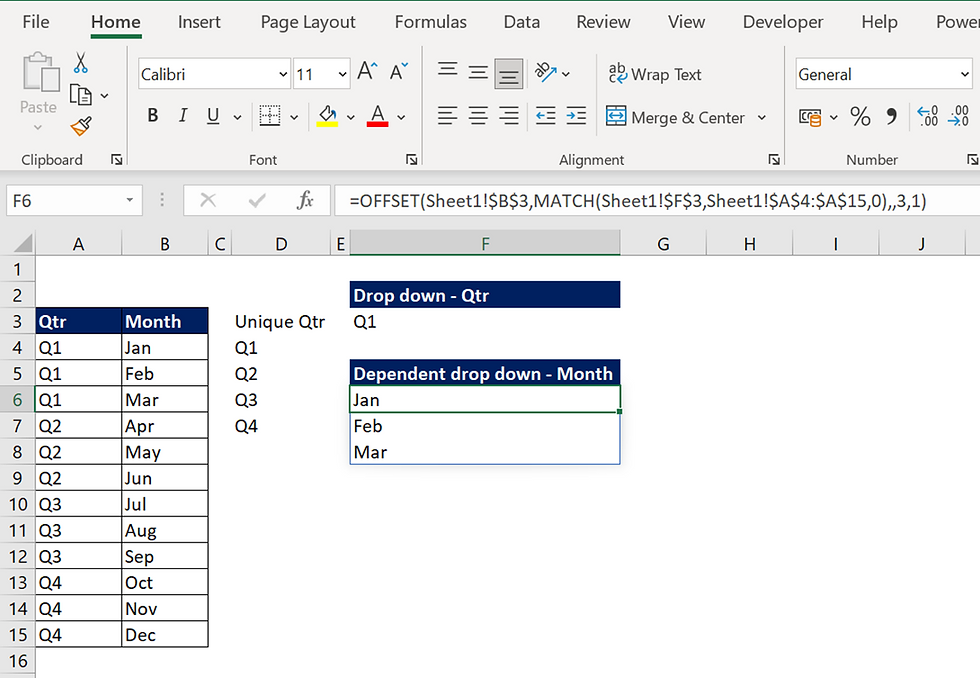980x678 pixels.
Task: Click the Cut scissors icon
Action: [x=80, y=63]
